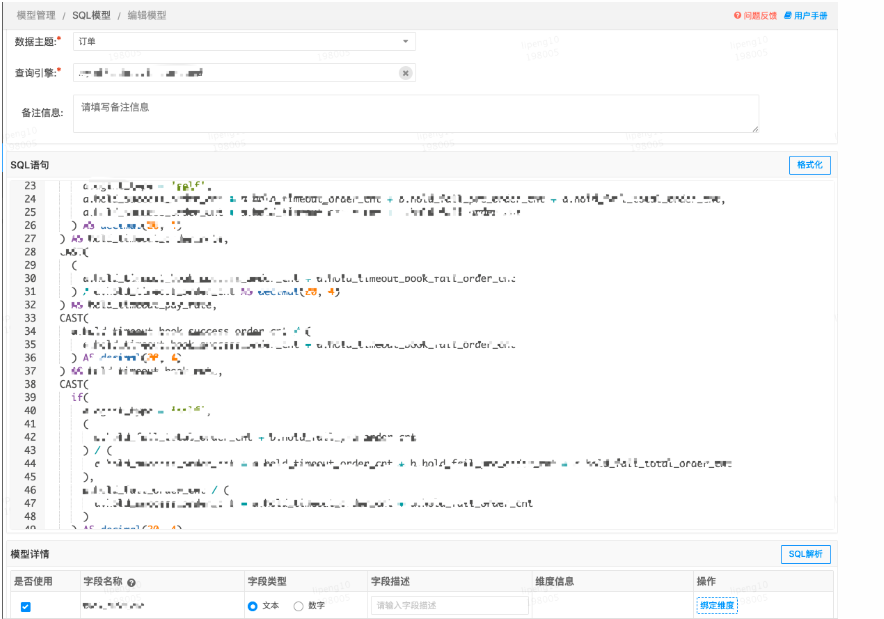Screen dimensions: 884x619
Task: Click the 格式化 format button
Action: point(809,165)
